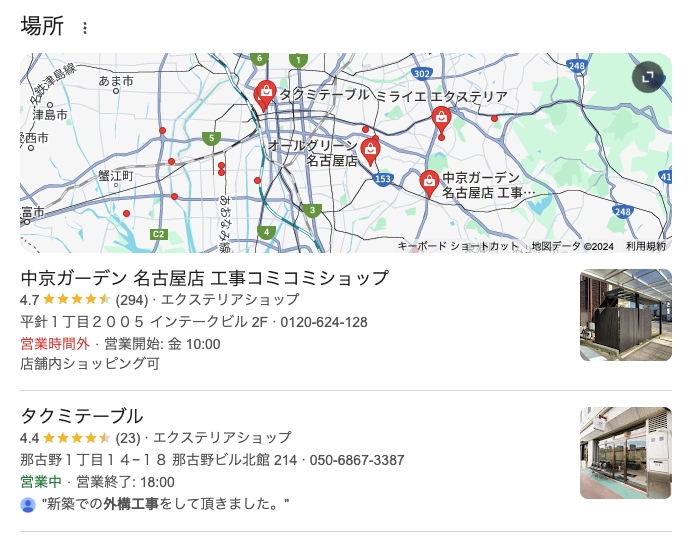
Task: Expand the map with the fullscreen icon
Action: click(647, 77)
